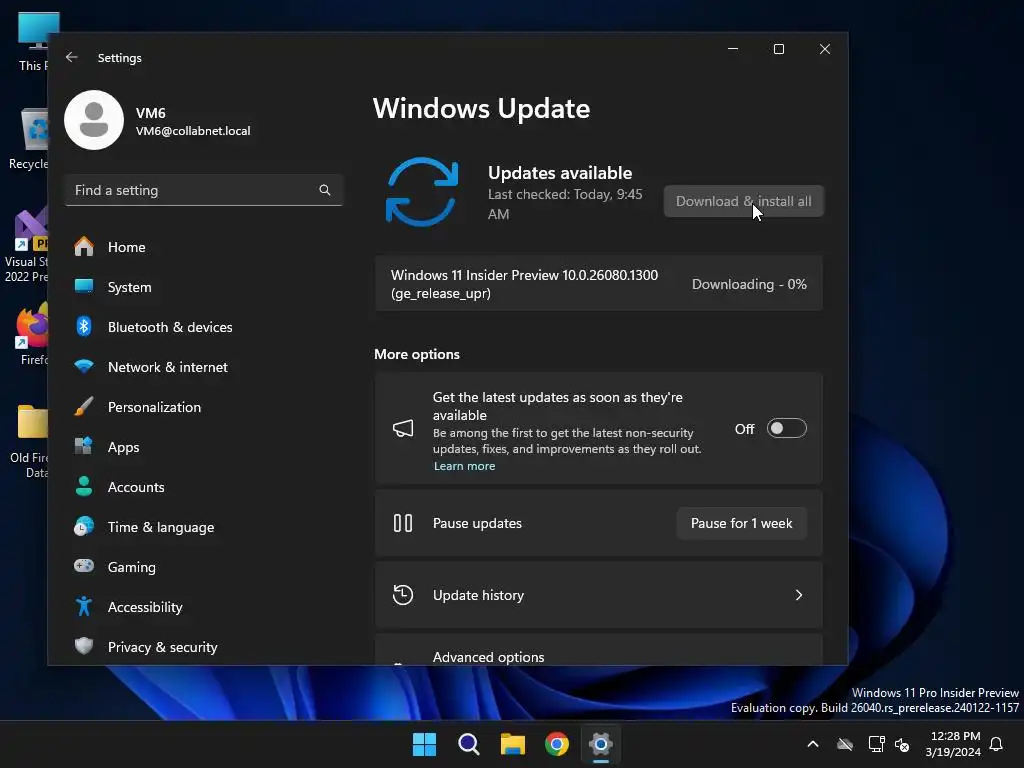This screenshot has height=768, width=1024.
Task: Click Pause for 1 week button
Action: (x=741, y=523)
